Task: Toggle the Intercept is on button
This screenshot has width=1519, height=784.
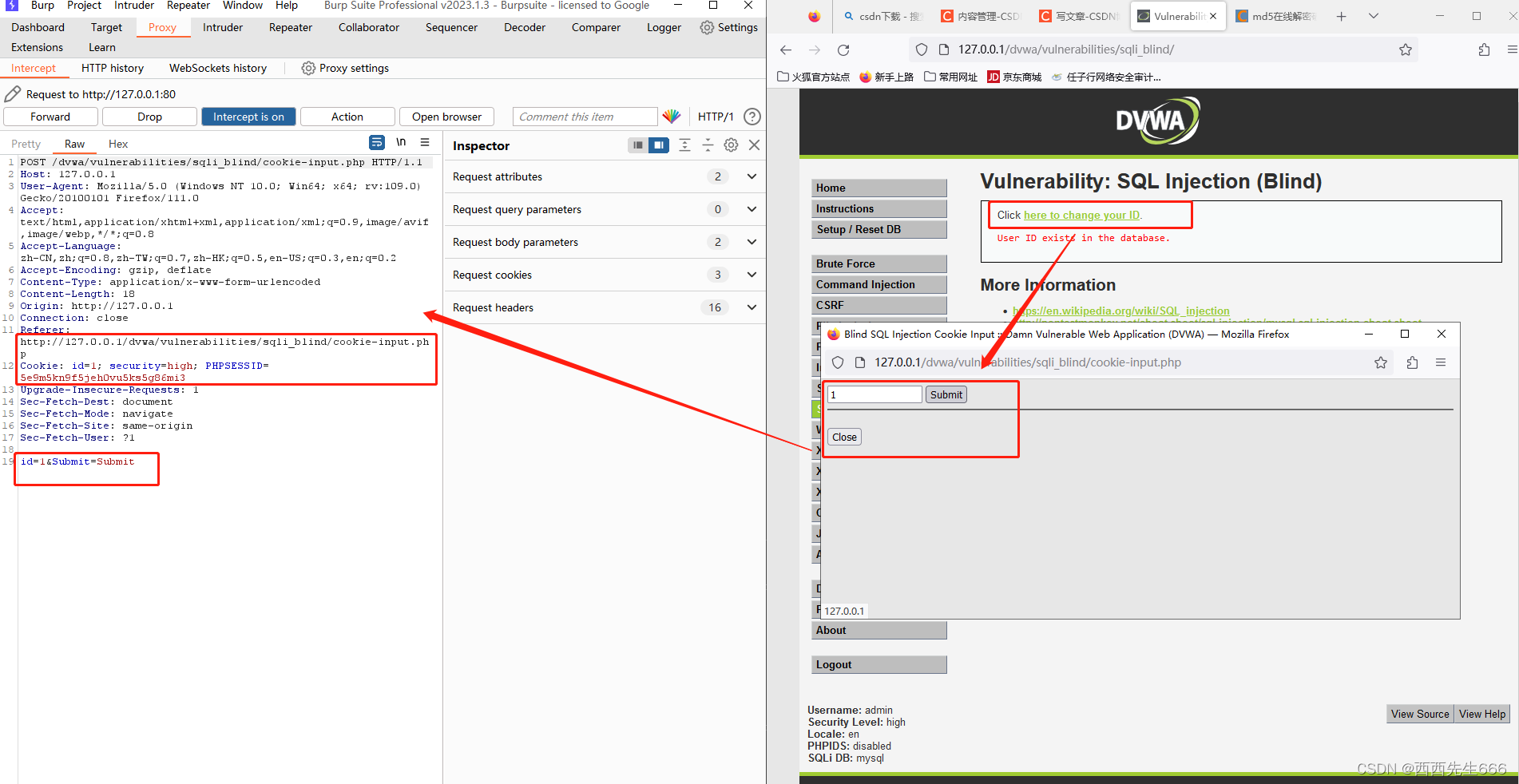Action: click(248, 117)
